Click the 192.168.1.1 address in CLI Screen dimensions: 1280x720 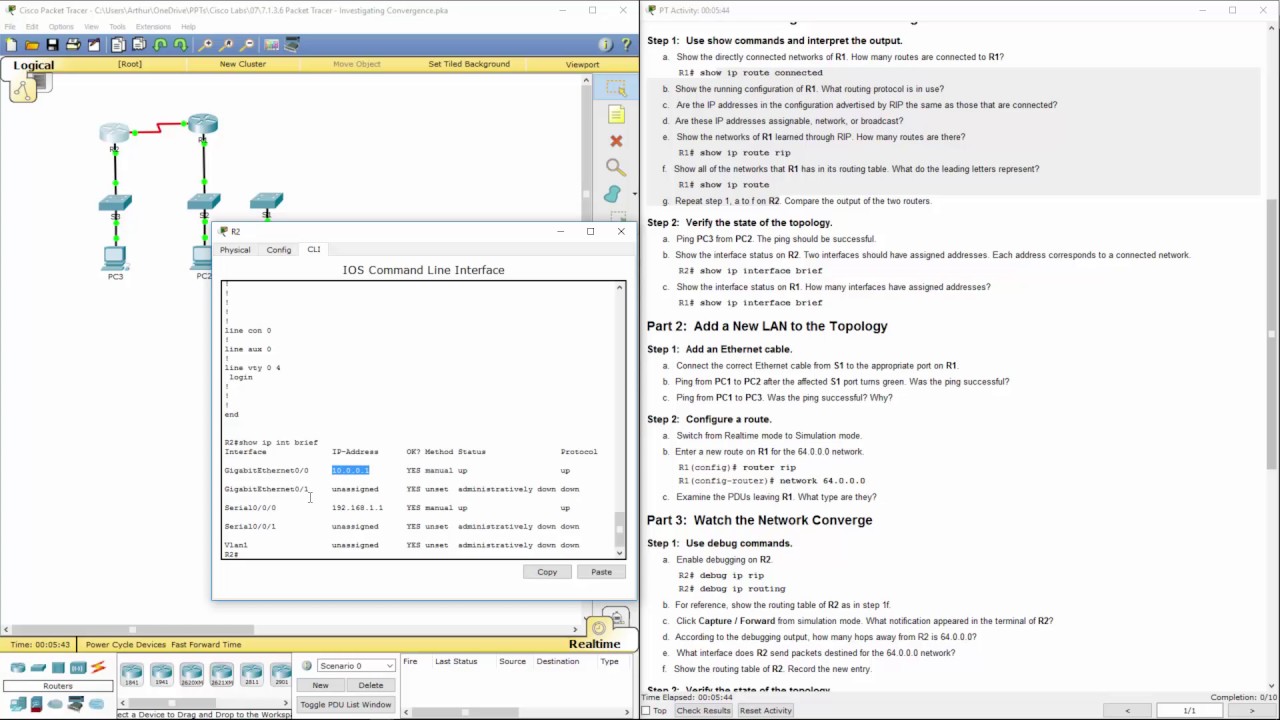point(357,508)
